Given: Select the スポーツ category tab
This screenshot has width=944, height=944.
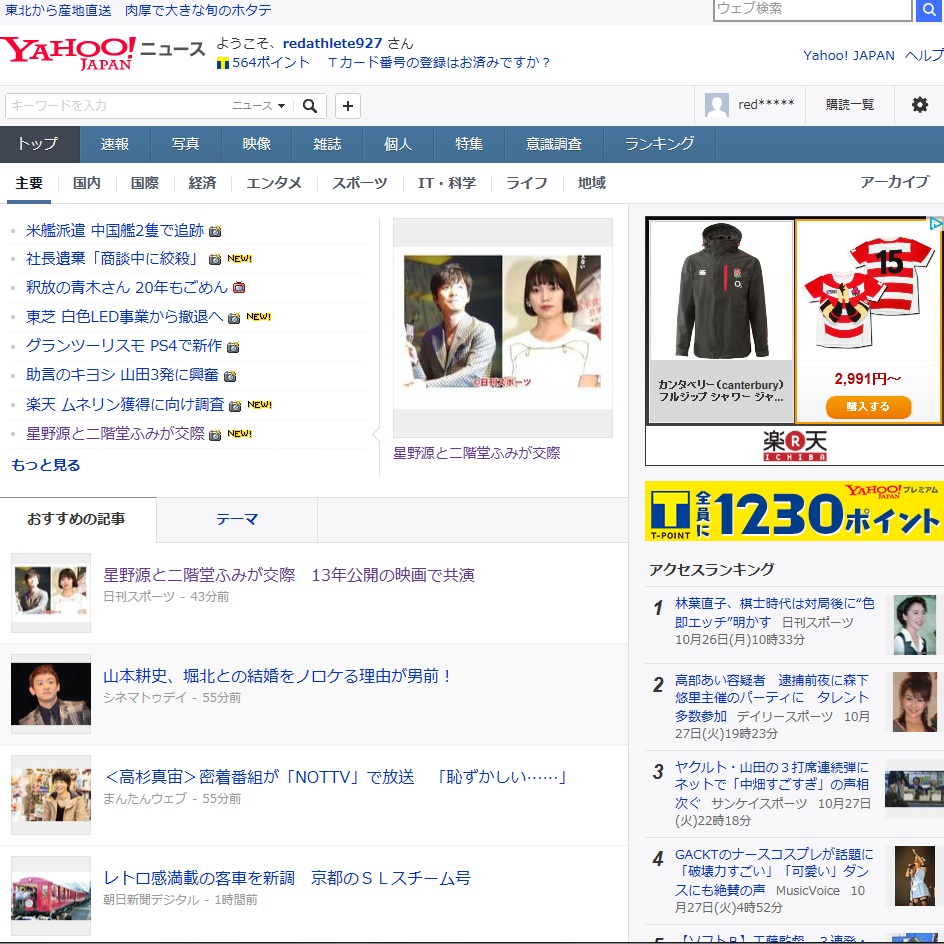Looking at the screenshot, I should click(360, 183).
